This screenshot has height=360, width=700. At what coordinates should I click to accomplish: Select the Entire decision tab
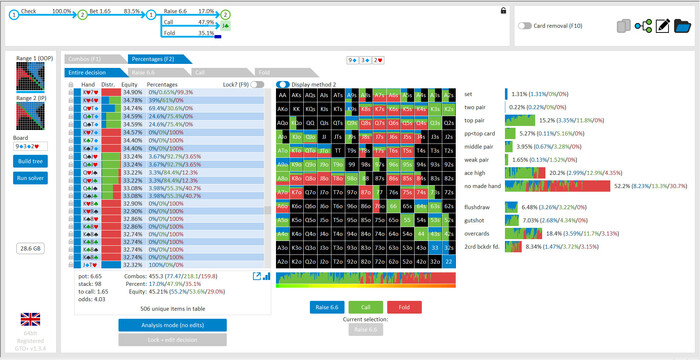tap(95, 72)
